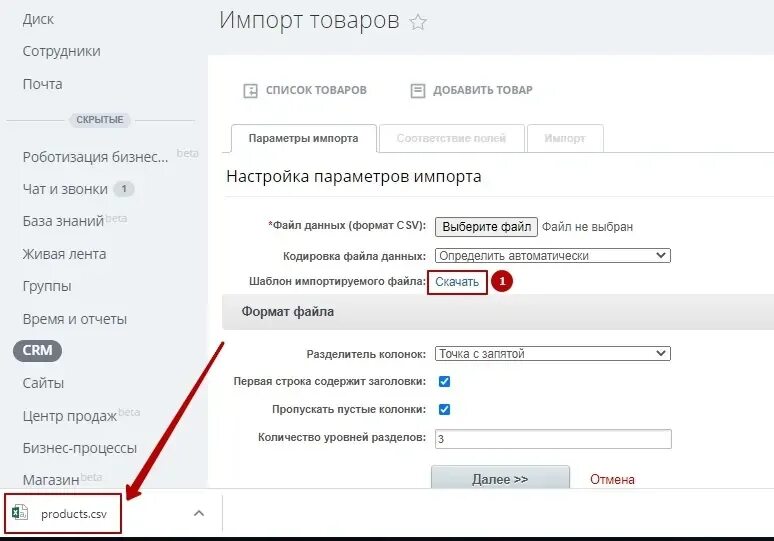
Task: Click the products.csv downloaded file name
Action: pos(74,514)
